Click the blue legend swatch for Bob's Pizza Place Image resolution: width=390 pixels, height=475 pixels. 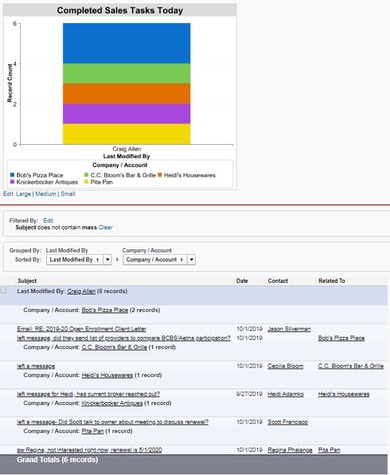pos(12,175)
